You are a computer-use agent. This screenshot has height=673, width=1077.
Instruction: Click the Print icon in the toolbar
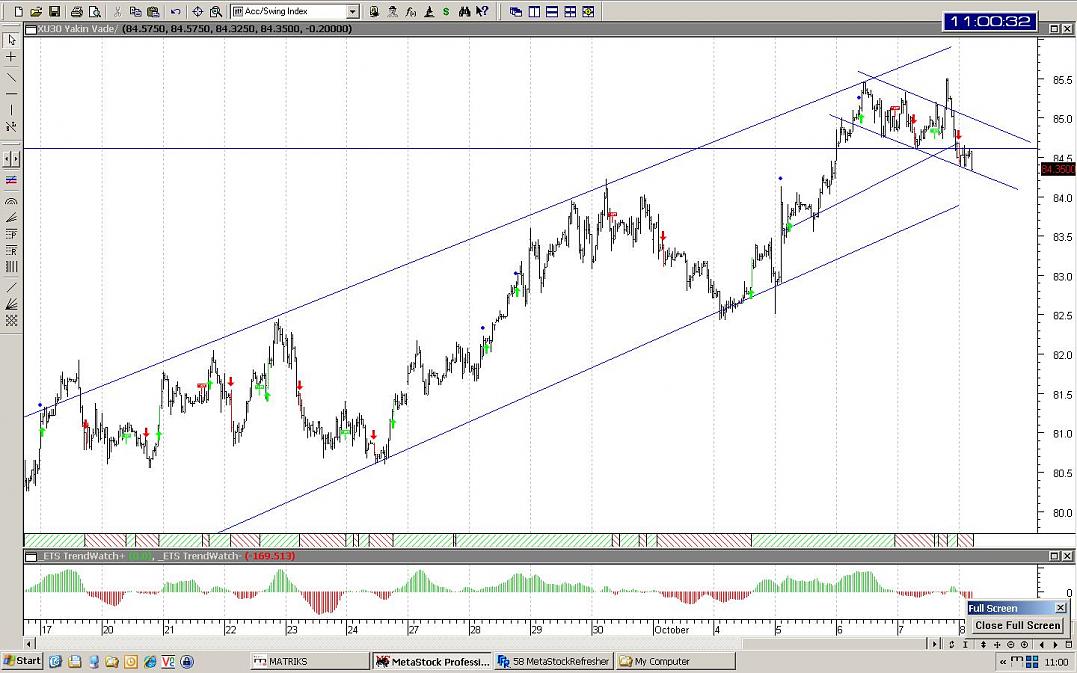click(77, 12)
